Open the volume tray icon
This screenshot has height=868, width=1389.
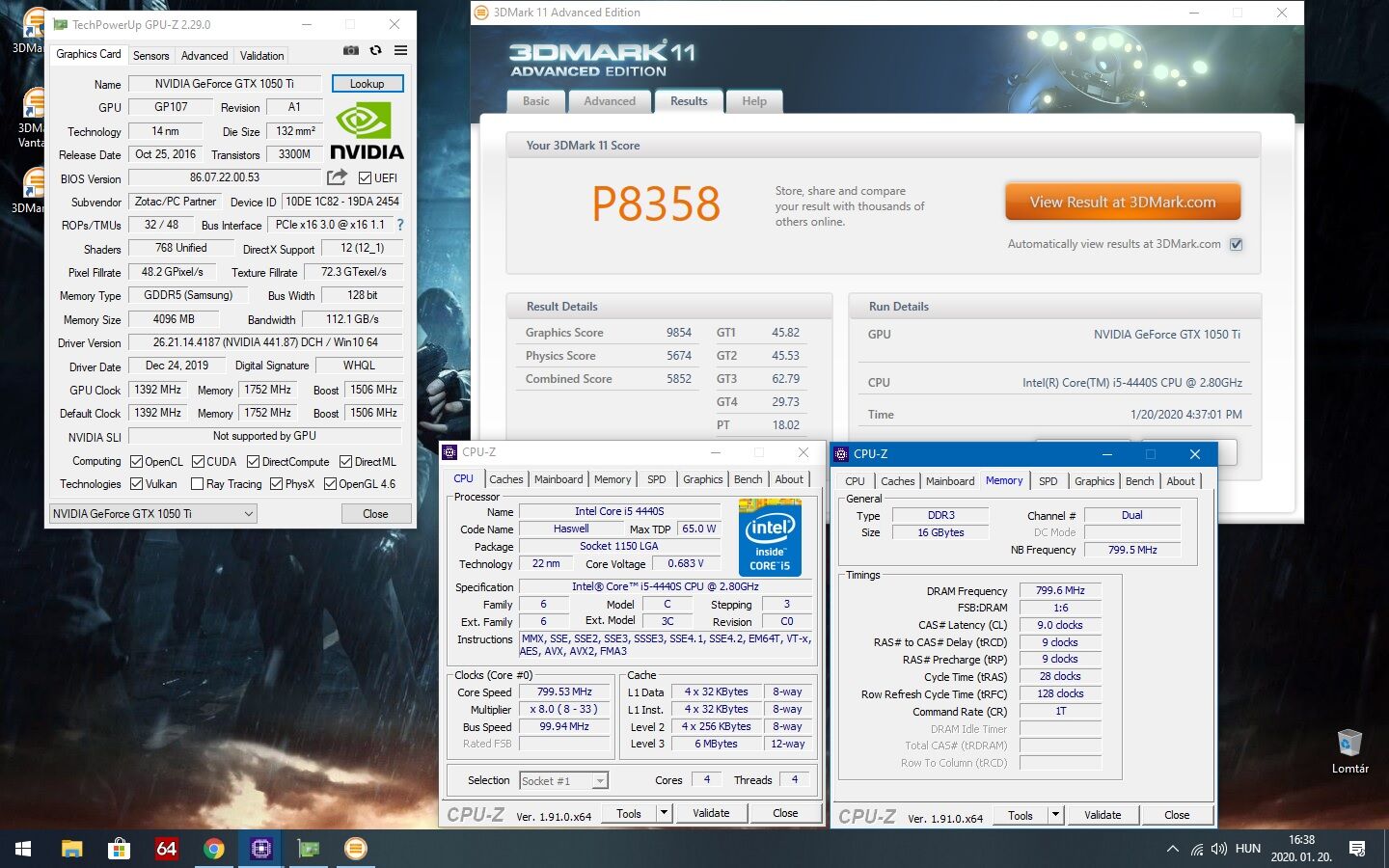click(x=1219, y=849)
